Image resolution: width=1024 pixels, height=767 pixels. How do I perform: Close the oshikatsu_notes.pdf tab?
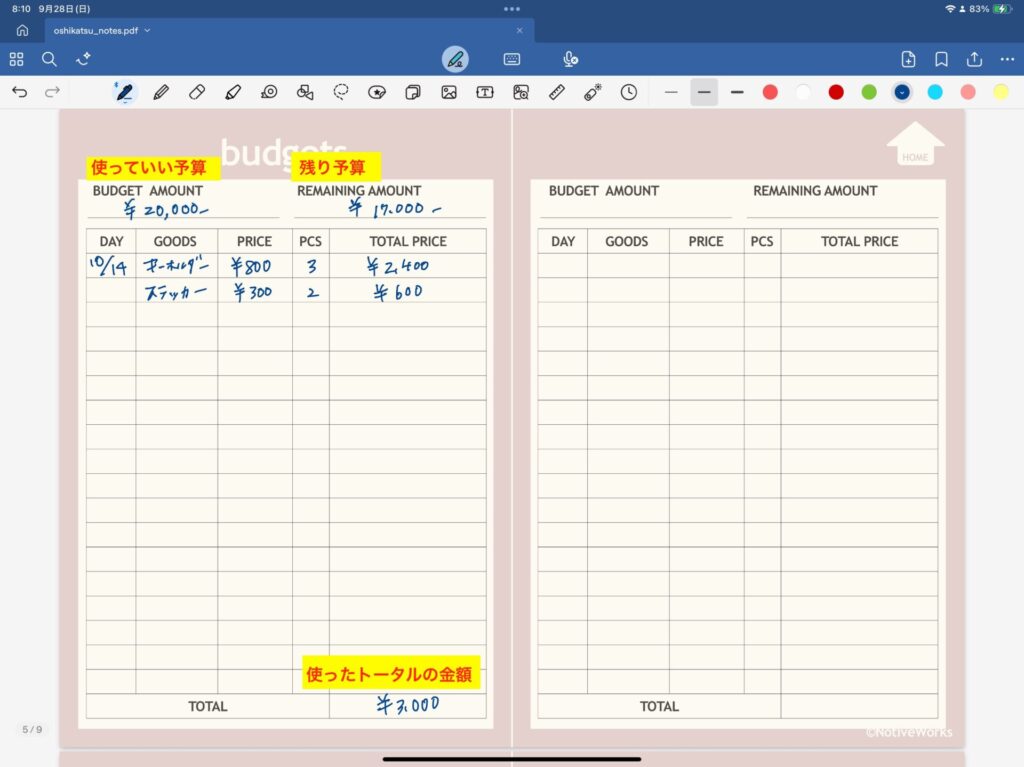520,30
